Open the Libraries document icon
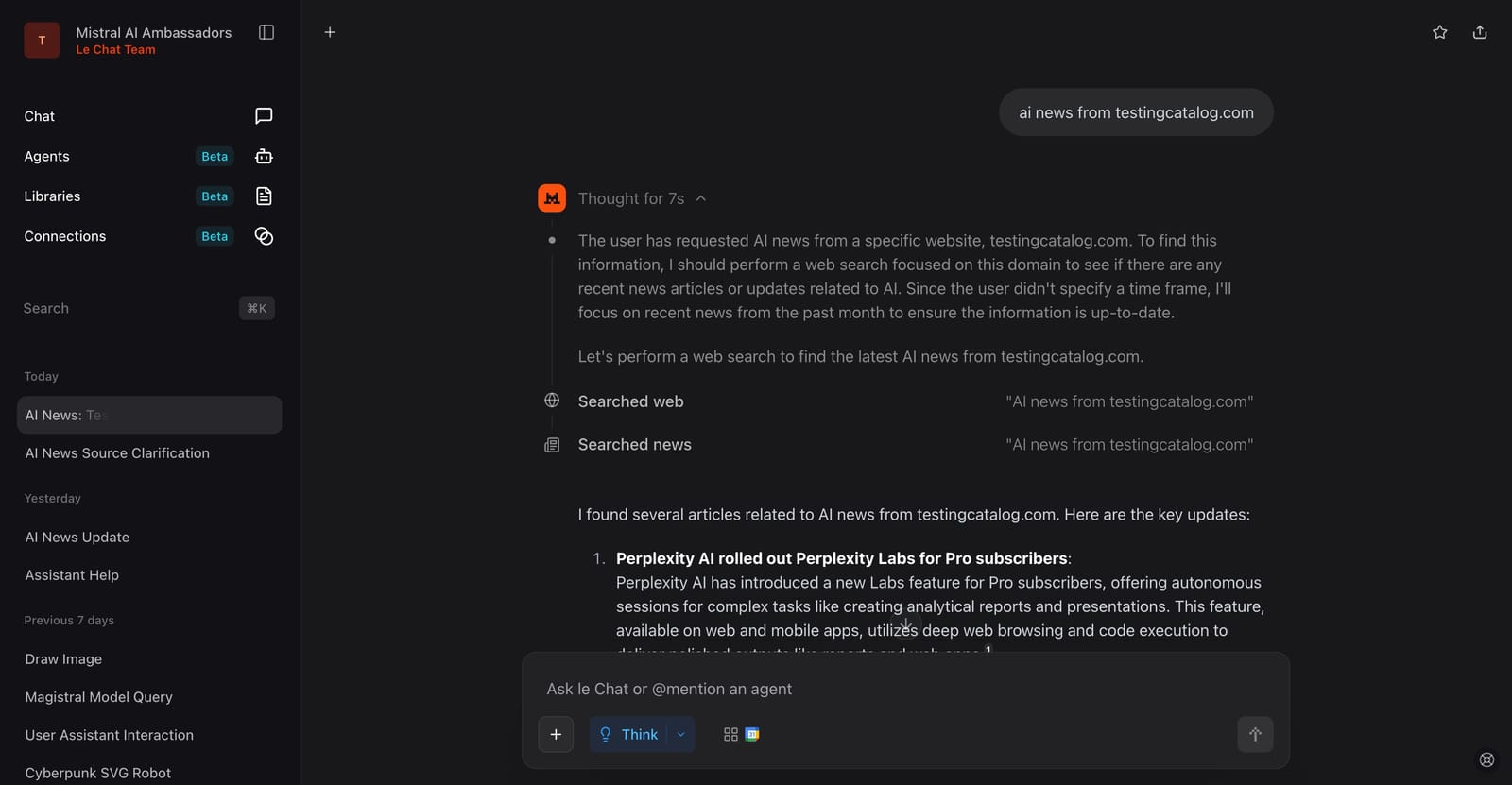The image size is (1512, 785). [x=263, y=196]
